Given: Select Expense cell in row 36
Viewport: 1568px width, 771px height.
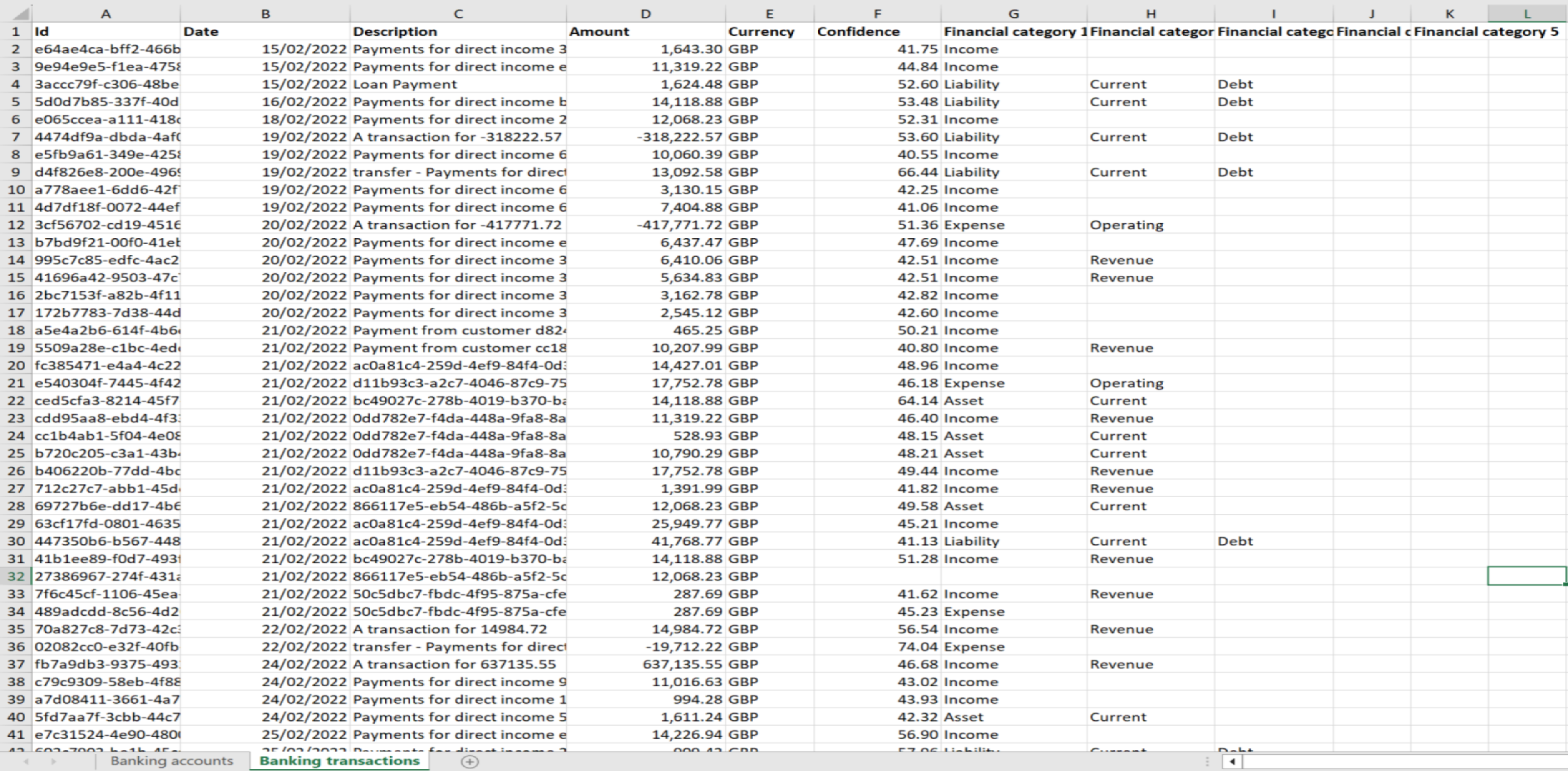Looking at the screenshot, I should pyautogui.click(x=1014, y=647).
